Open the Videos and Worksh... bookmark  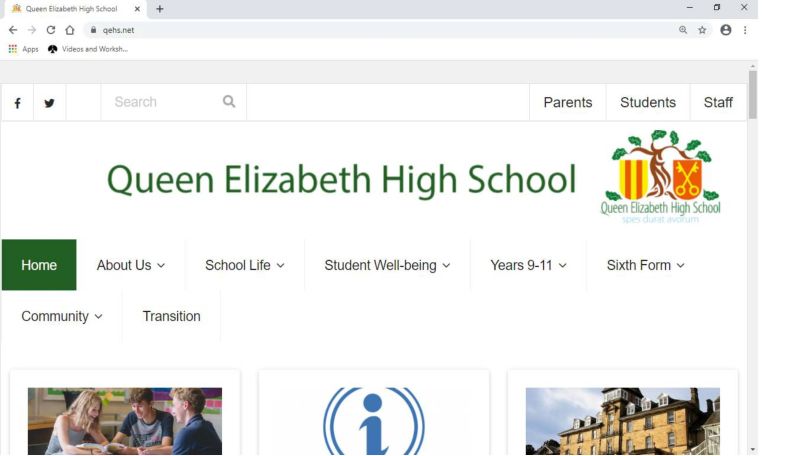pos(88,49)
